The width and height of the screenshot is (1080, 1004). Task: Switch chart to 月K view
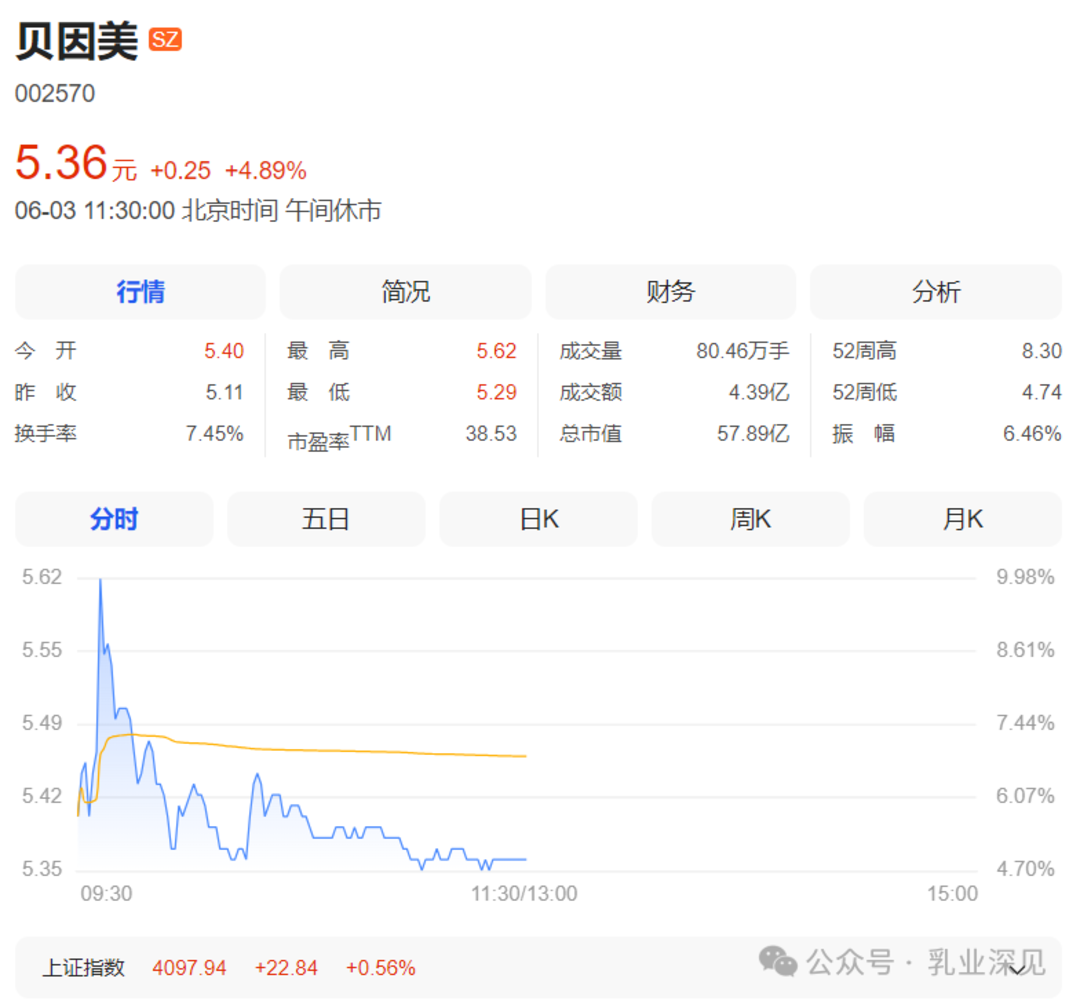tap(963, 519)
